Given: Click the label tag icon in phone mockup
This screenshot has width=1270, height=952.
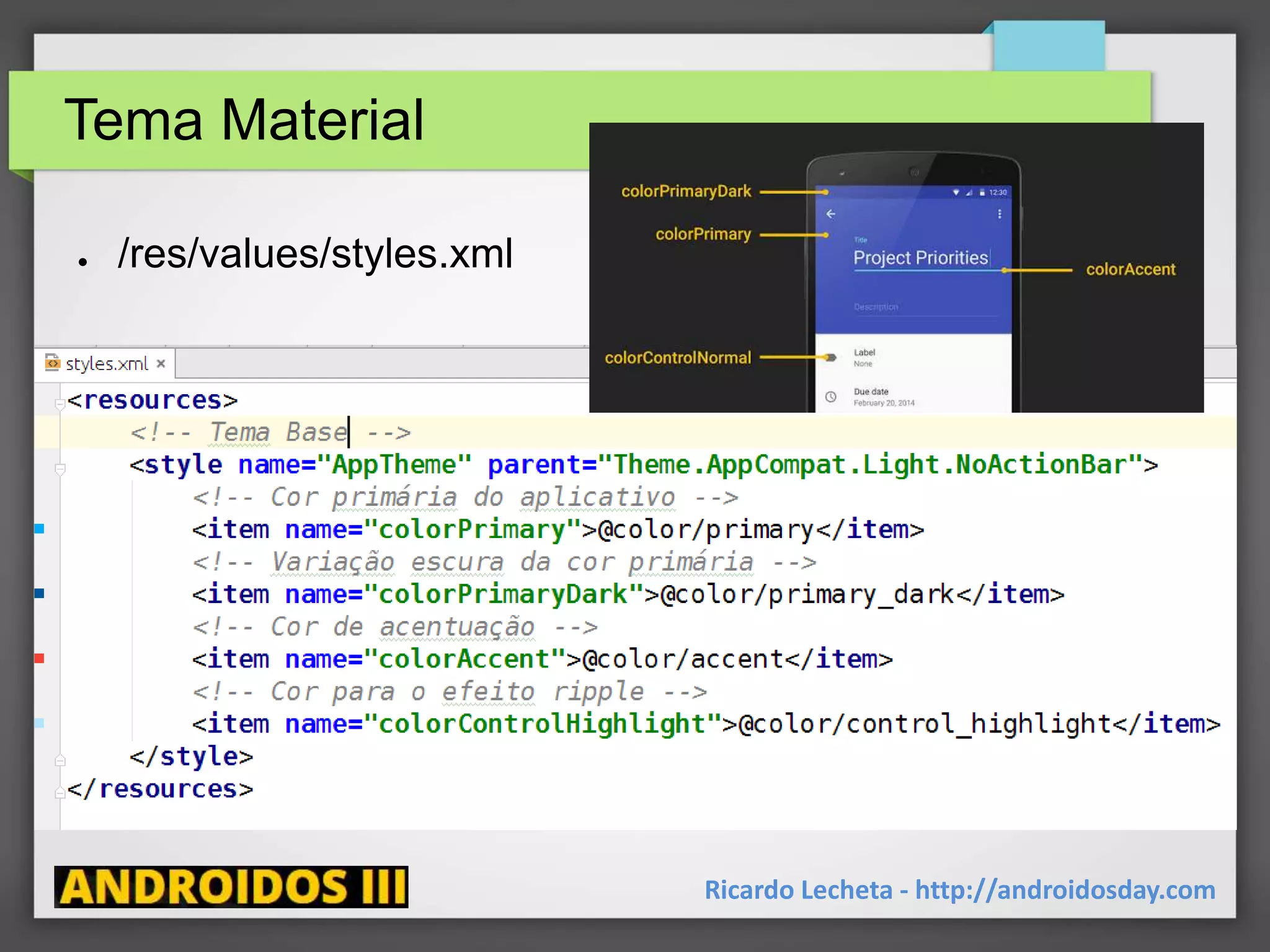Looking at the screenshot, I should (x=831, y=357).
